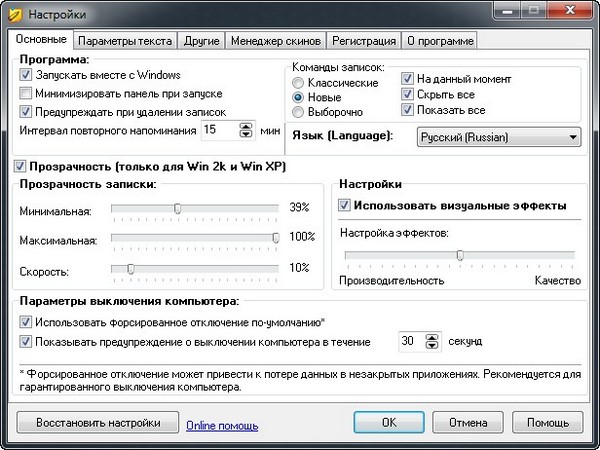Click the Настройка эффектов quality slider
Image resolution: width=600 pixels, height=450 pixels.
[459, 255]
